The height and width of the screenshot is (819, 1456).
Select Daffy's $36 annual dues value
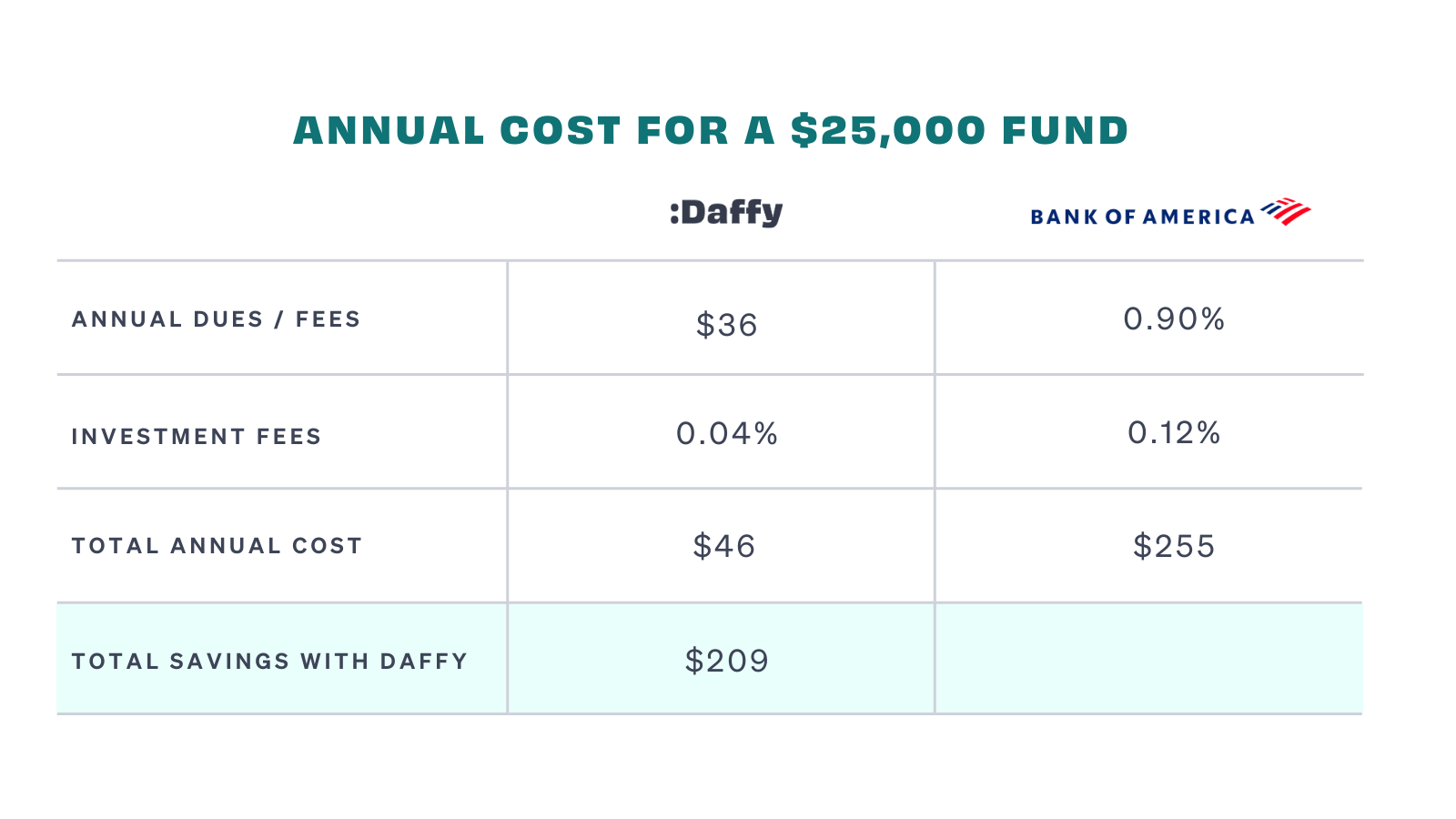click(726, 325)
